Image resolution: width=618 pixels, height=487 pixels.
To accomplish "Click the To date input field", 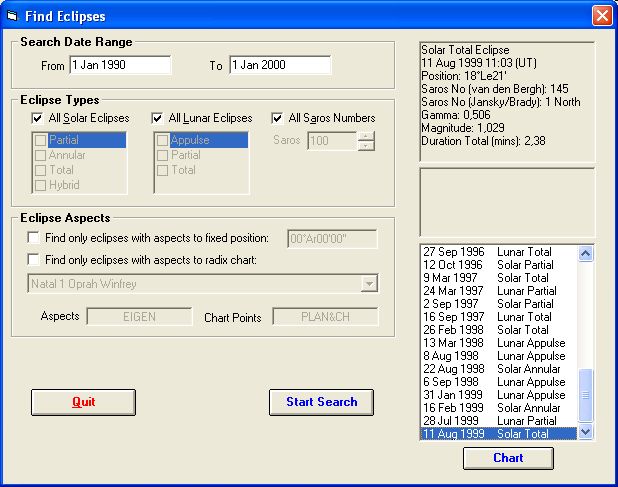I will pyautogui.click(x=279, y=65).
